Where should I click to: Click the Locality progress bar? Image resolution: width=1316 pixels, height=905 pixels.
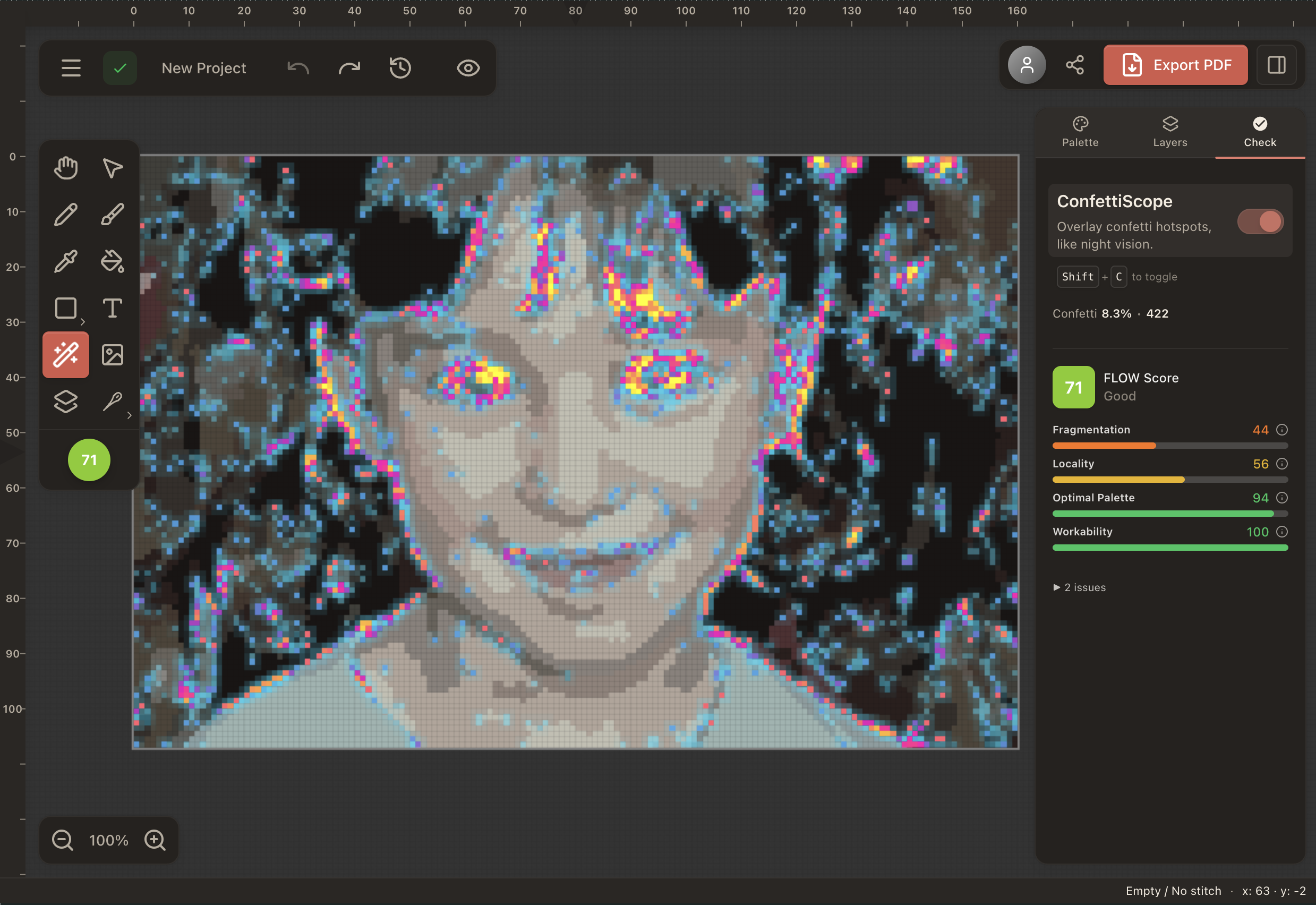(1170, 480)
